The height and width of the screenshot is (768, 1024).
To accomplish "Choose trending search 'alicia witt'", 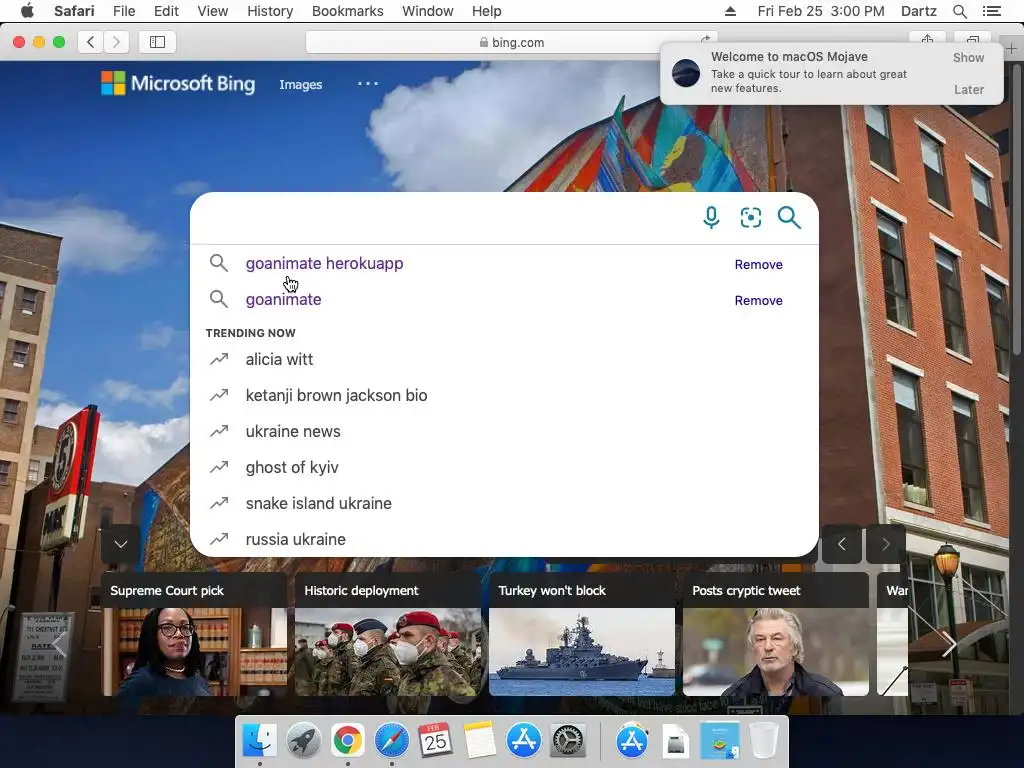I will (x=504, y=359).
